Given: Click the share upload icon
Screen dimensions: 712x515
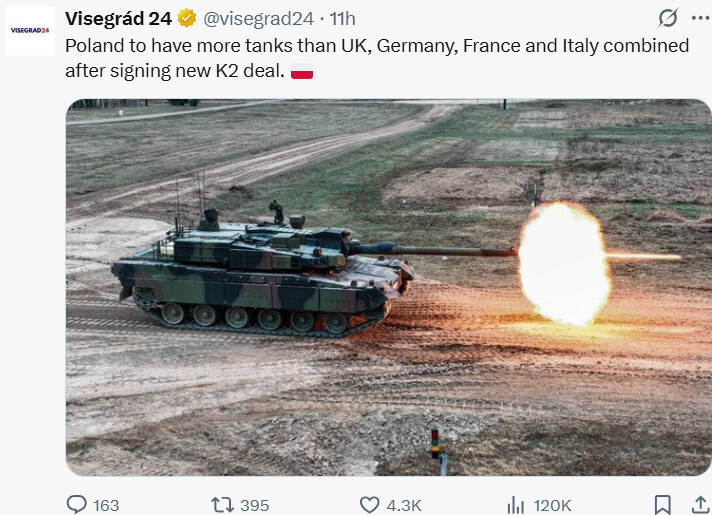Looking at the screenshot, I should (x=702, y=505).
